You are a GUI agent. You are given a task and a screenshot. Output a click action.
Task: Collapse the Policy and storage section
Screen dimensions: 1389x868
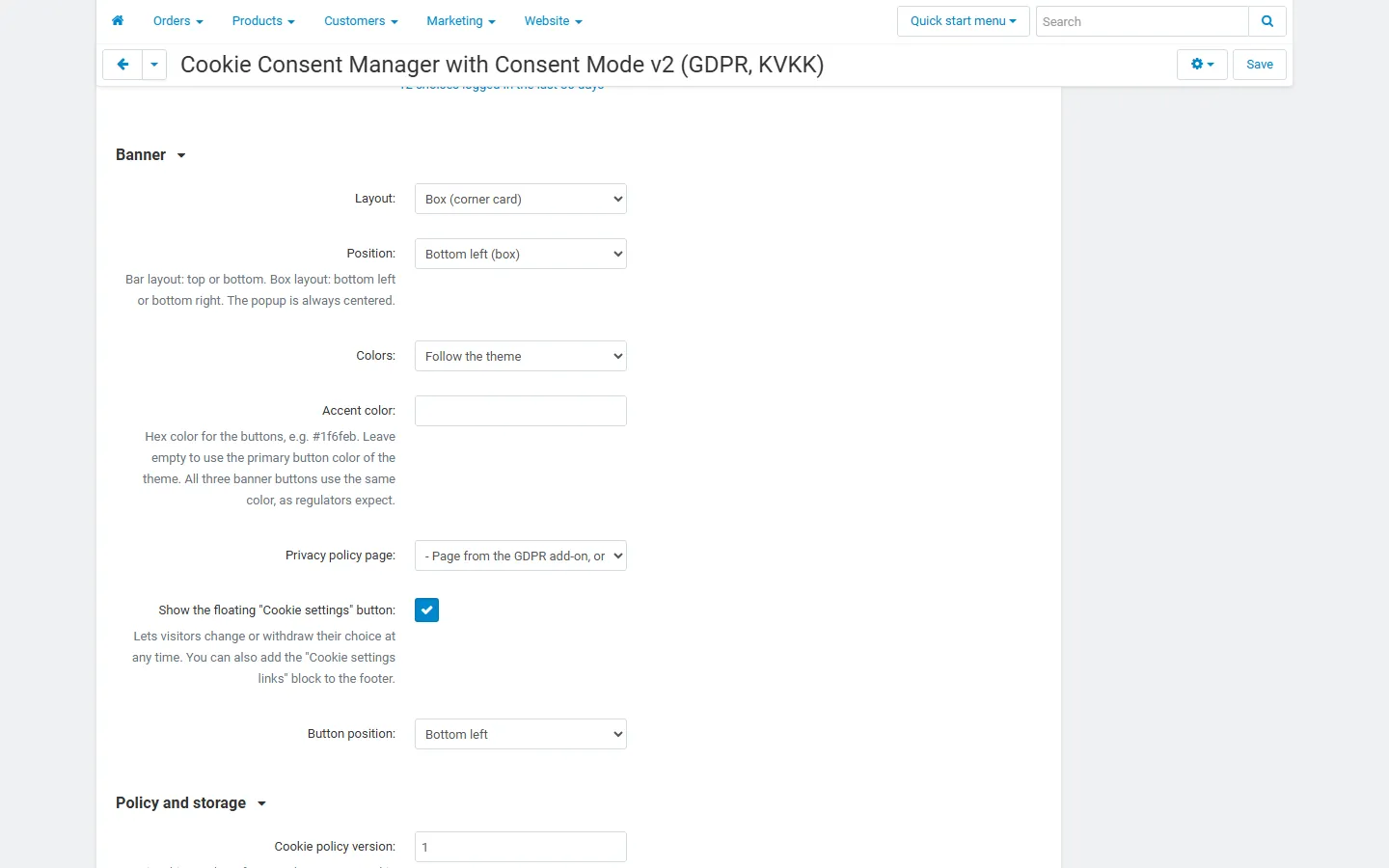coord(191,802)
